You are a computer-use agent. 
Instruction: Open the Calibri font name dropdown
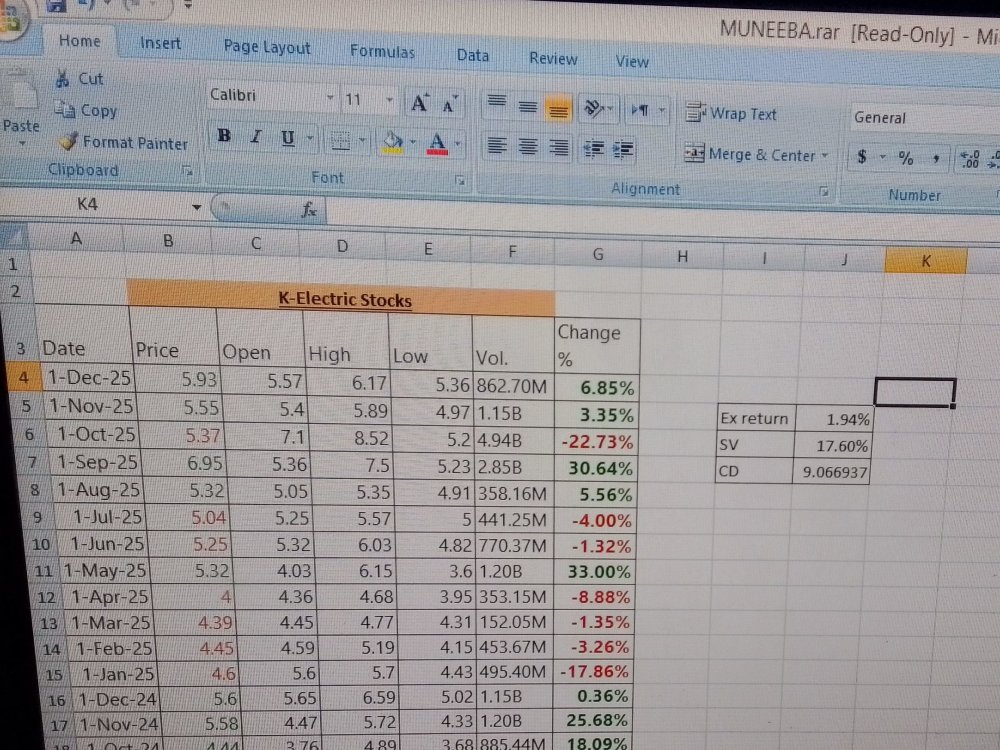330,98
